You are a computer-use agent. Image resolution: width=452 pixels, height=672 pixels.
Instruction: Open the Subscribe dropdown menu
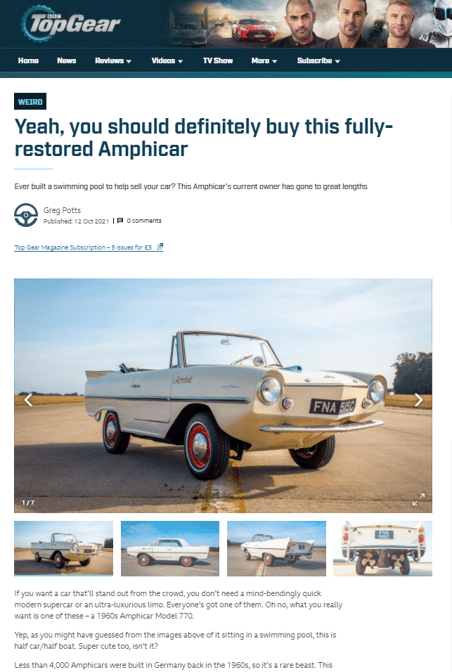tap(318, 61)
